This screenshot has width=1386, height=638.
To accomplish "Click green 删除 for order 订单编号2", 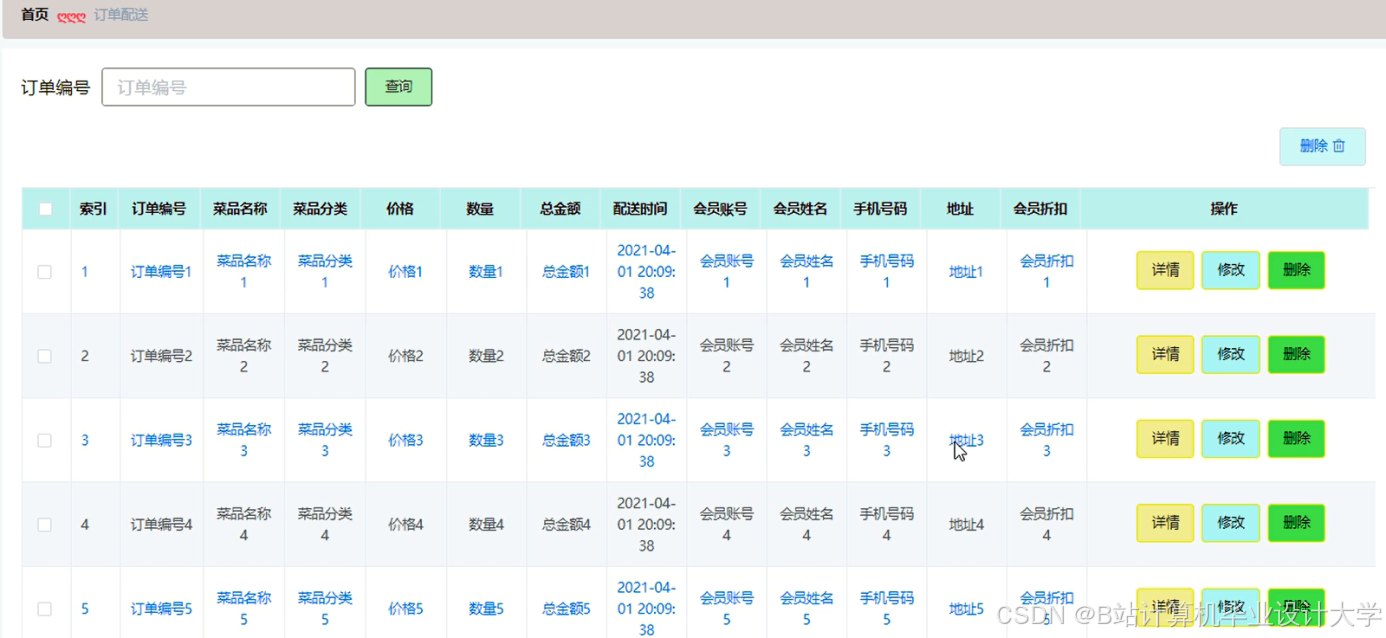I will 1296,354.
